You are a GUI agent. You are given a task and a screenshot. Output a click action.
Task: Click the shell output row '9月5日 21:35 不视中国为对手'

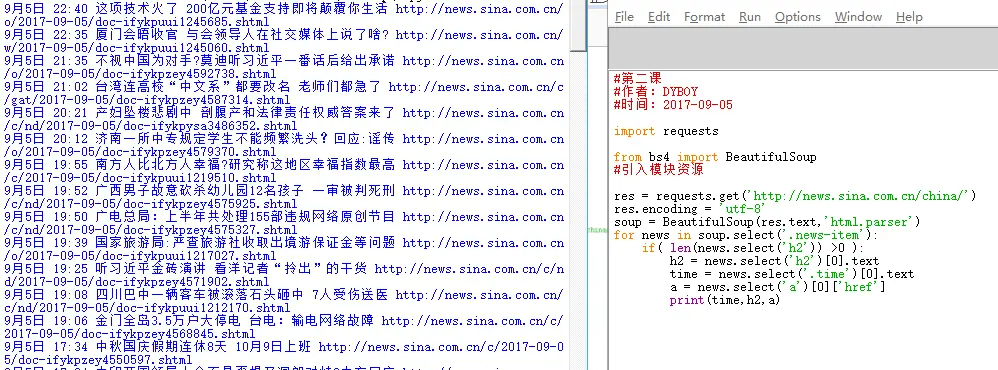[283, 61]
